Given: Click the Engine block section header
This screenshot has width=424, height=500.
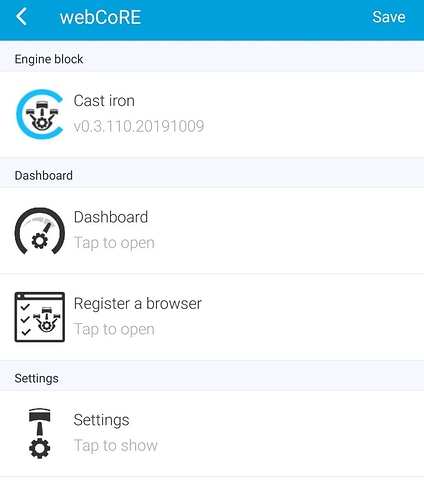Looking at the screenshot, I should (x=49, y=59).
